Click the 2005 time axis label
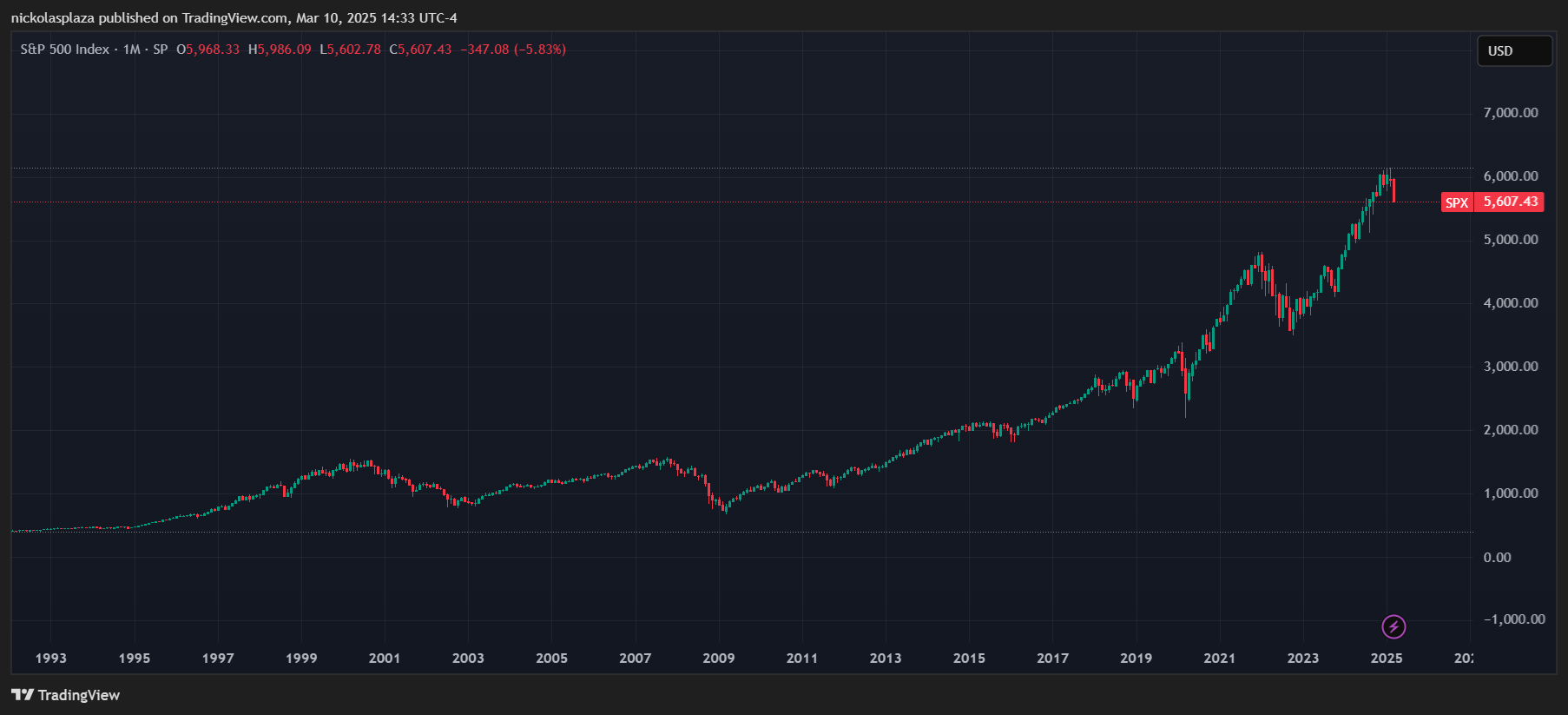 click(x=551, y=659)
